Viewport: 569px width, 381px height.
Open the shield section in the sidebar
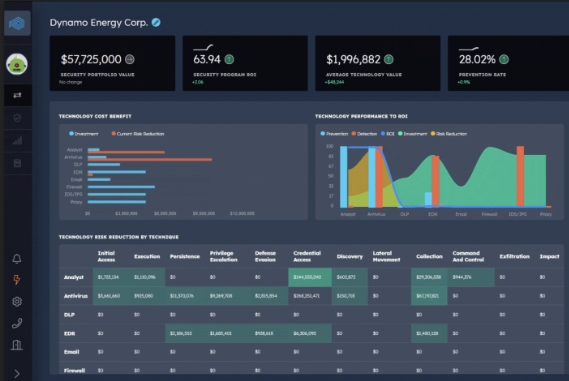click(x=17, y=118)
